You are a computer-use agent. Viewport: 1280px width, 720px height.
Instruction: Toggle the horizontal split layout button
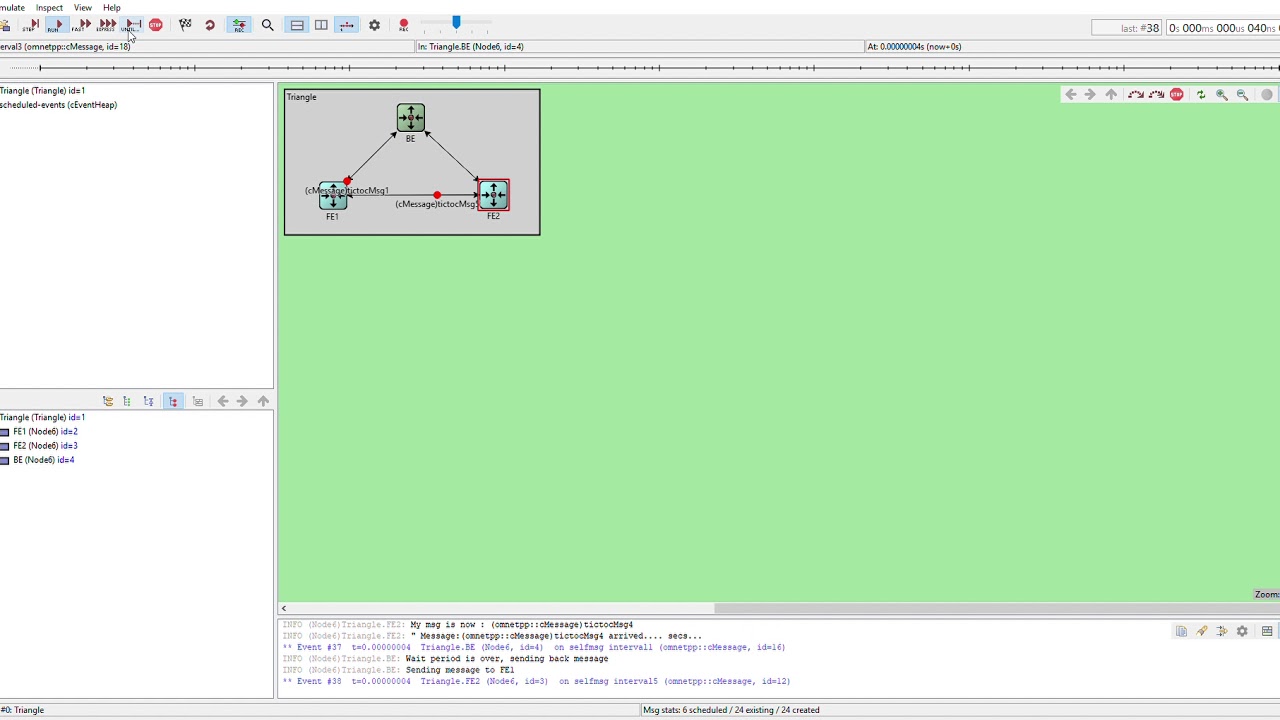[x=297, y=25]
